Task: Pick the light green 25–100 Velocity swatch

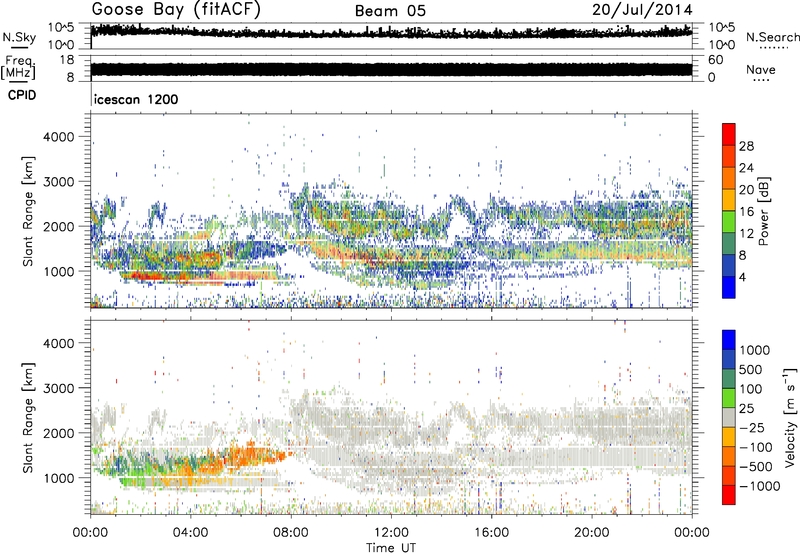Action: point(729,398)
